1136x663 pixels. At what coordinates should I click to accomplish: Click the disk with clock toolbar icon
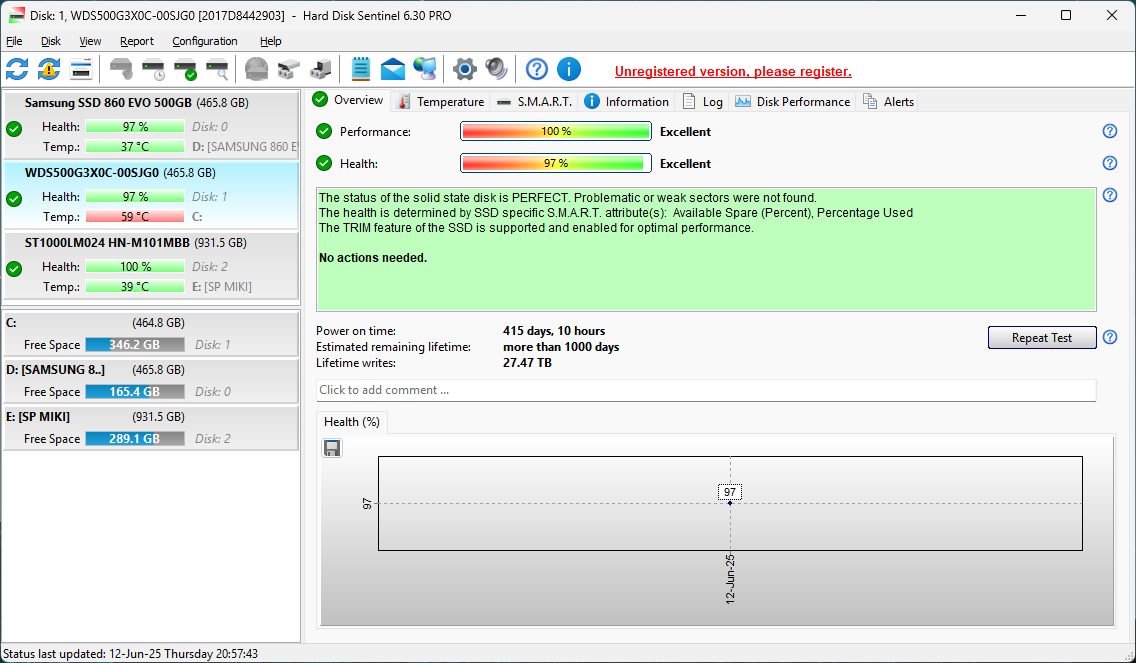(x=154, y=70)
